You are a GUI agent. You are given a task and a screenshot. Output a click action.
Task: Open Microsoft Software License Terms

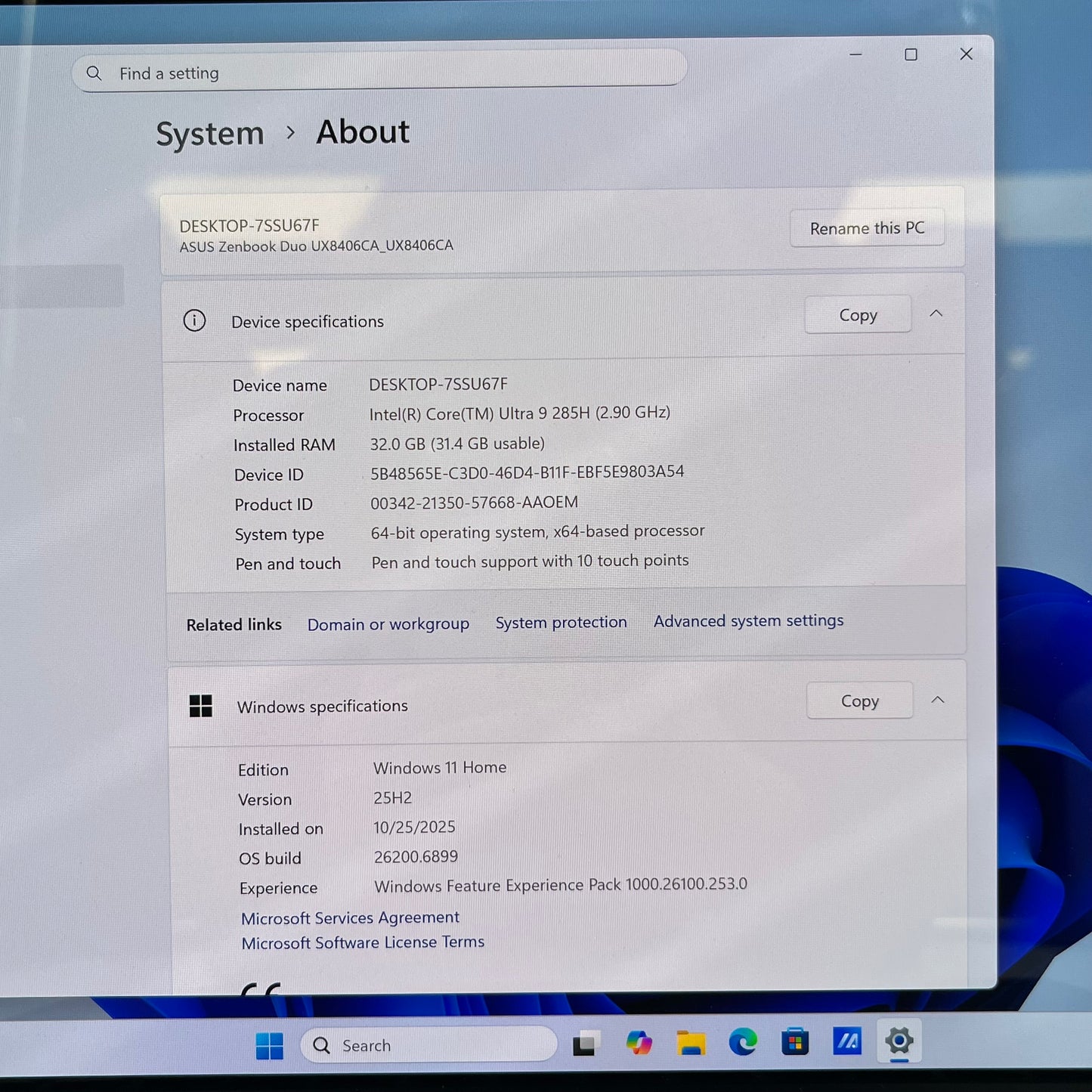pyautogui.click(x=363, y=942)
